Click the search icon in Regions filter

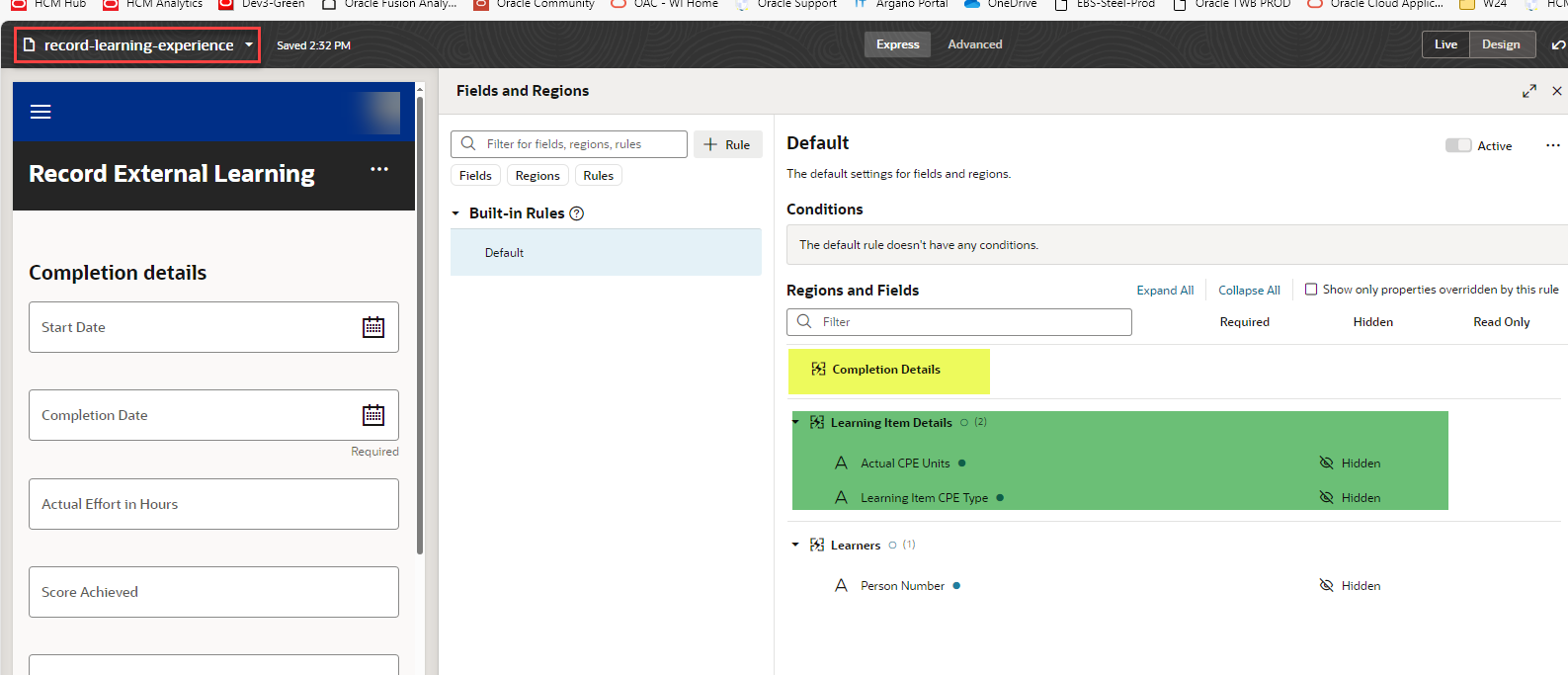tap(804, 321)
